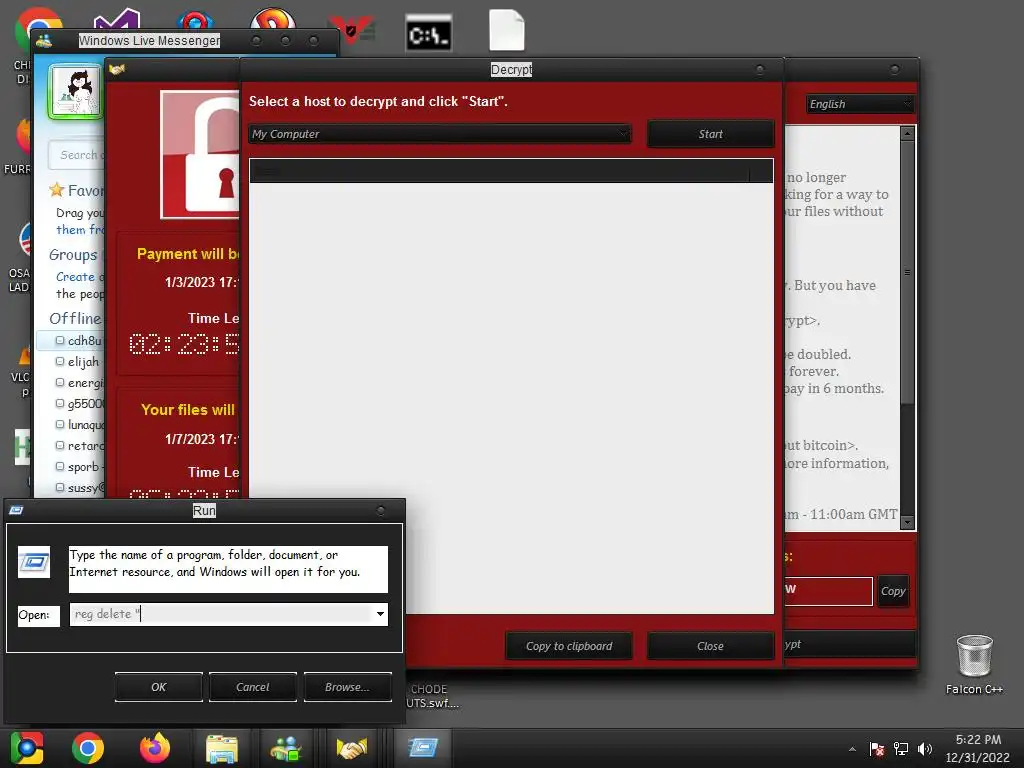Click the Messenger Search contacts field

tap(77, 155)
